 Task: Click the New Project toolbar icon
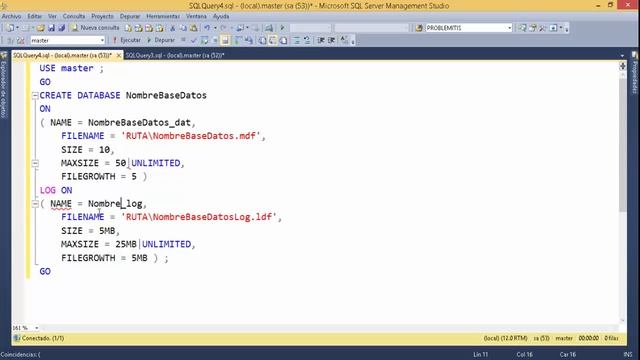(x=10, y=28)
